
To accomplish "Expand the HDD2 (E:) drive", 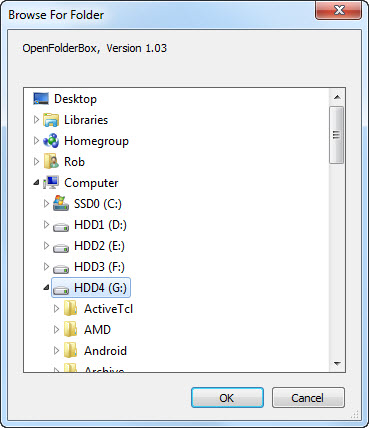I will pyautogui.click(x=46, y=246).
